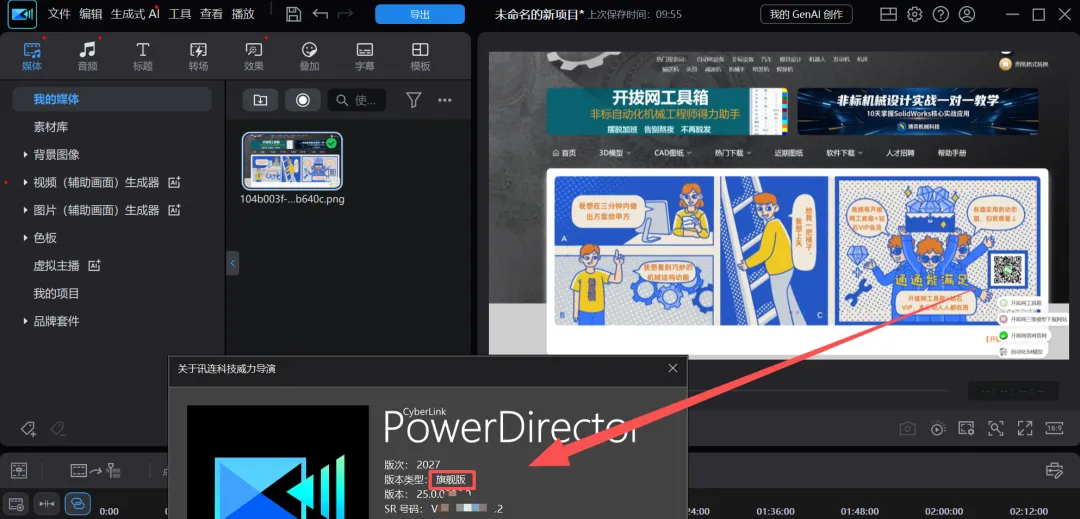This screenshot has width=1080, height=519.
Task: Switch to the 音频 audio room
Action: 87,56
